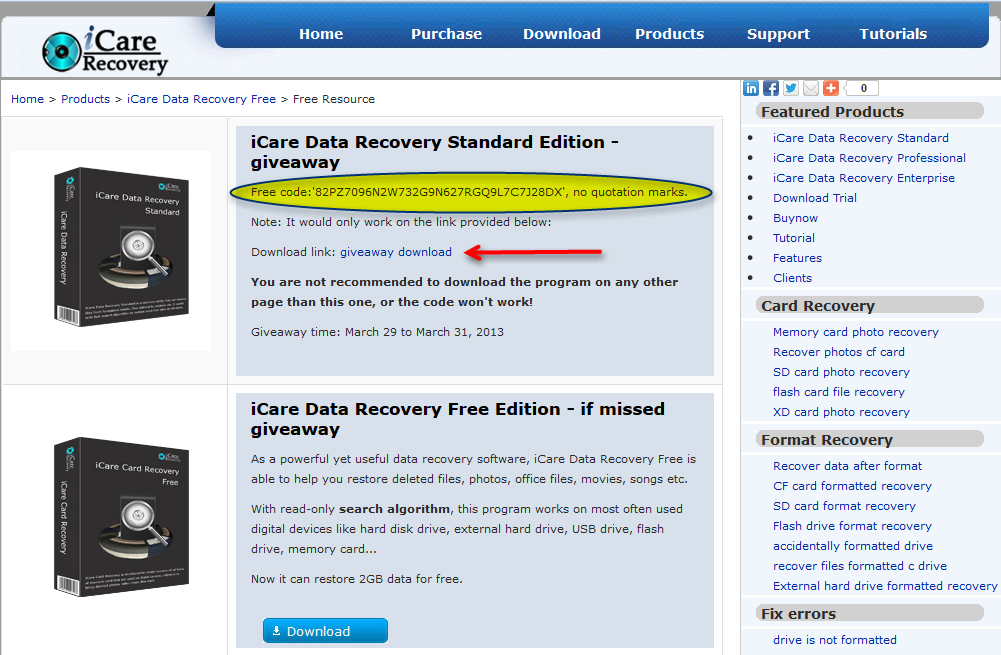This screenshot has width=1001, height=655.
Task: Open Recover photos cf card link
Action: click(x=838, y=352)
